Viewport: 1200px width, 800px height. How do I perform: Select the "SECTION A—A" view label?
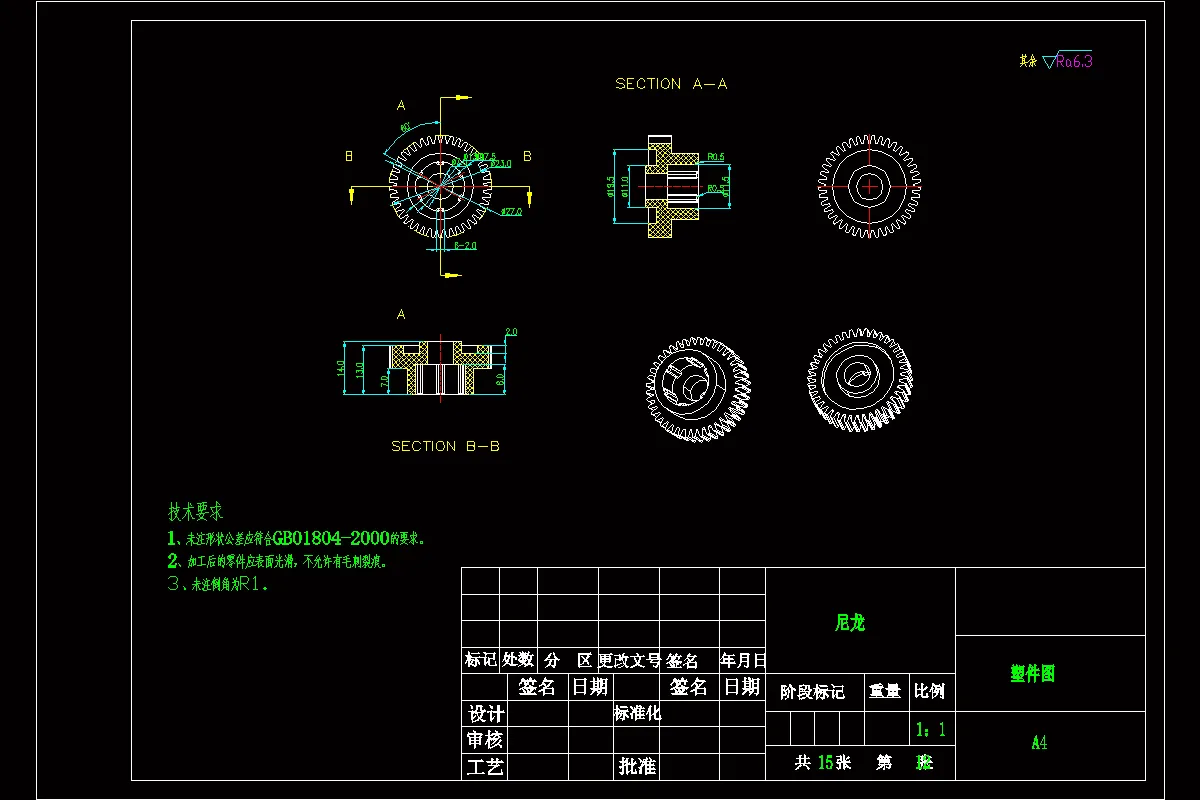[x=671, y=84]
